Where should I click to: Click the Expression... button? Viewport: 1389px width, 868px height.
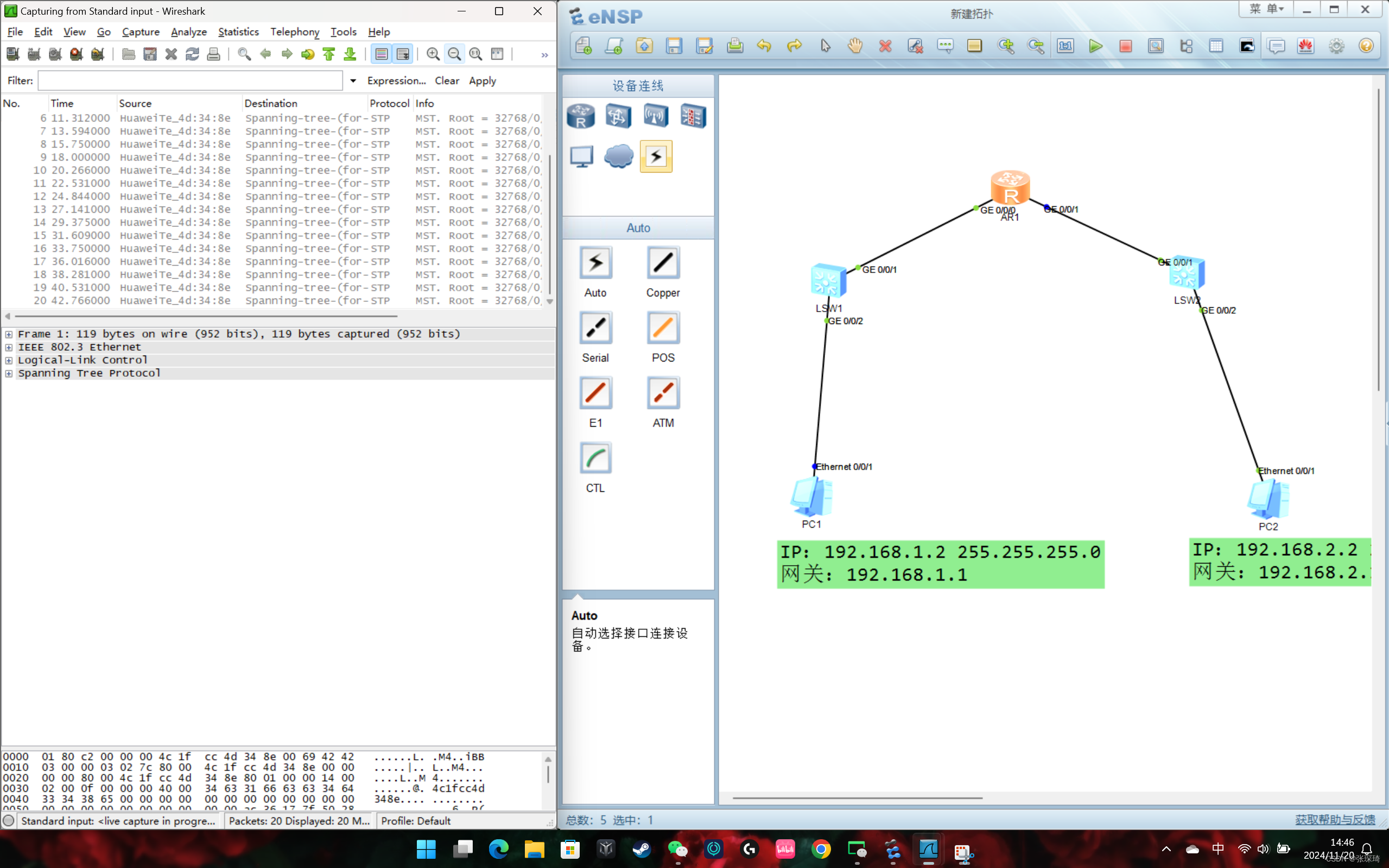pyautogui.click(x=396, y=81)
